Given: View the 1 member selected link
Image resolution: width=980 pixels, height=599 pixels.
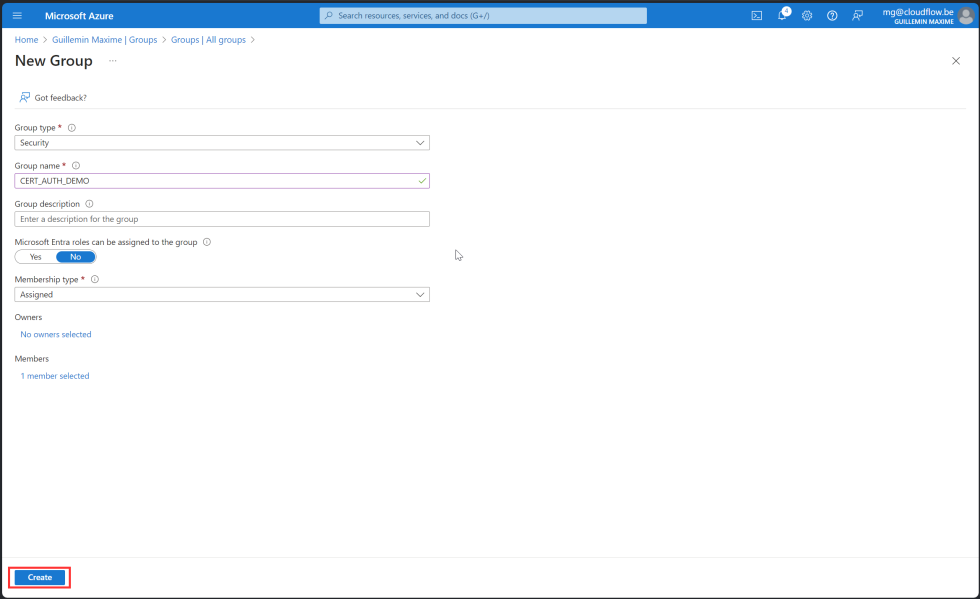Looking at the screenshot, I should pyautogui.click(x=54, y=375).
